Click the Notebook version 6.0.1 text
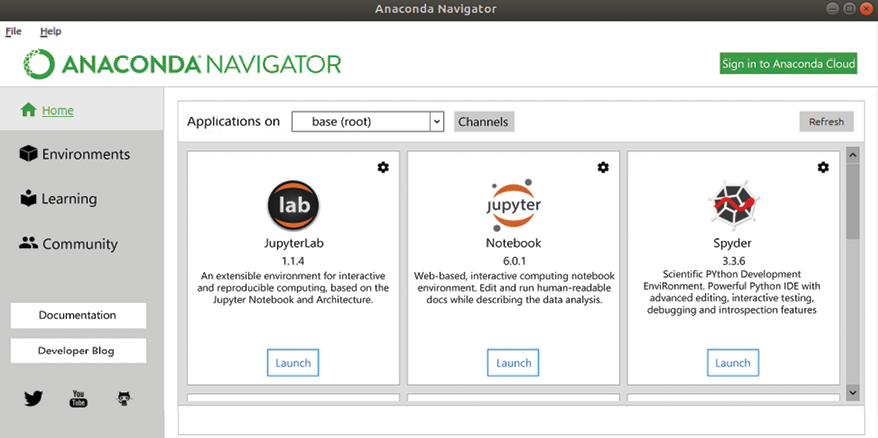The width and height of the screenshot is (878, 438). (513, 261)
